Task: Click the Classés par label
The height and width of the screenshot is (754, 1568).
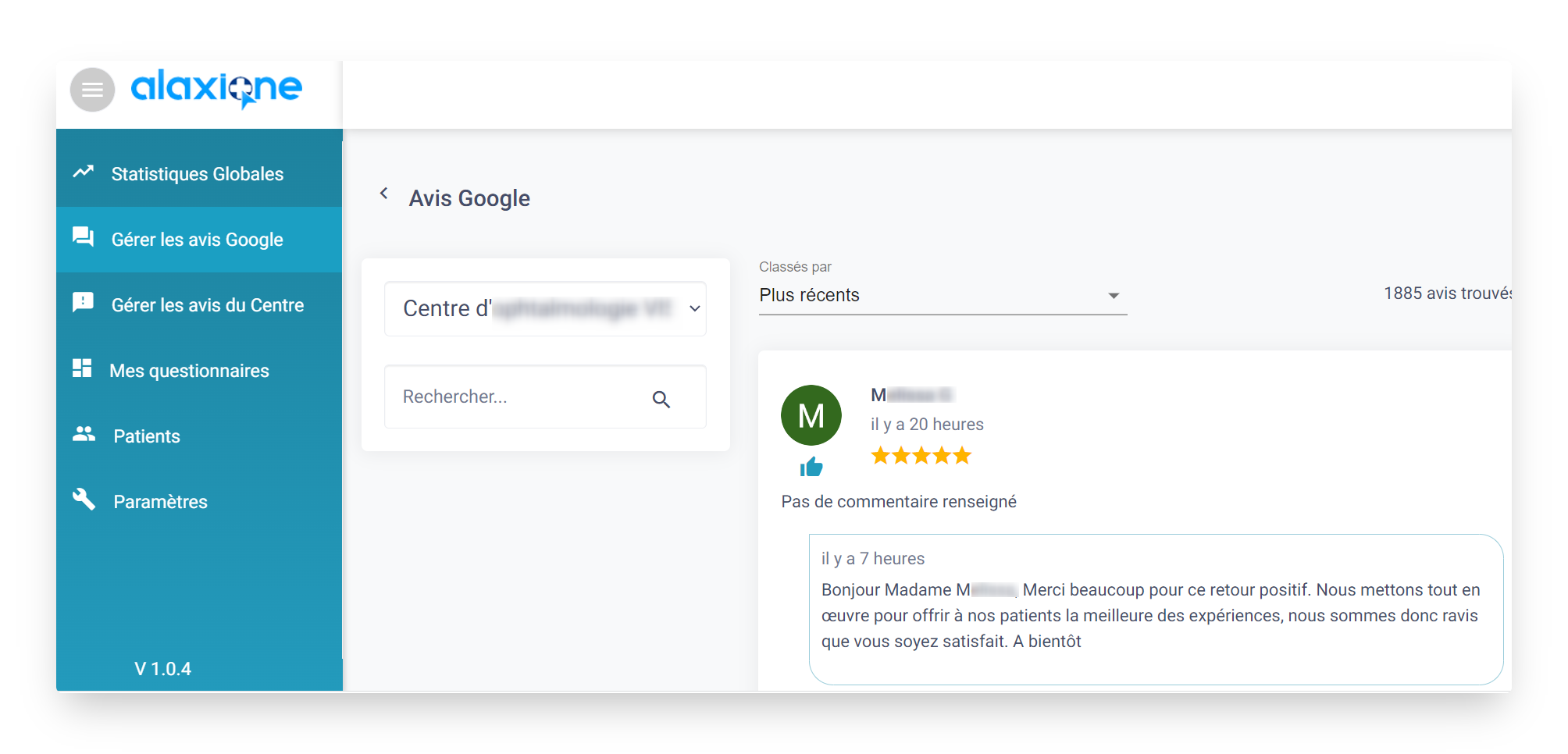Action: coord(795,267)
